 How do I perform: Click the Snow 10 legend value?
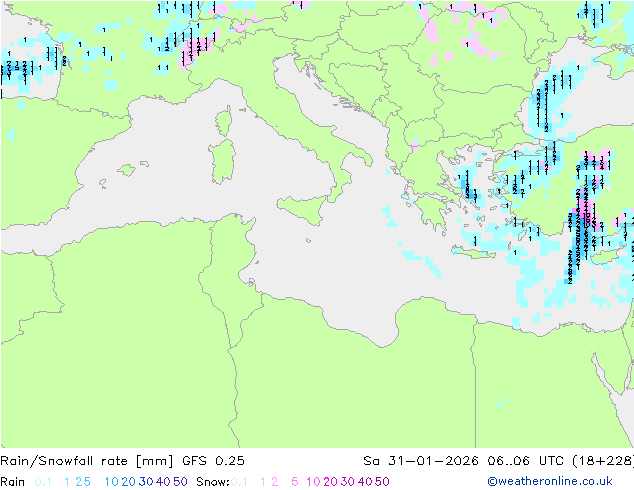pyautogui.click(x=313, y=482)
